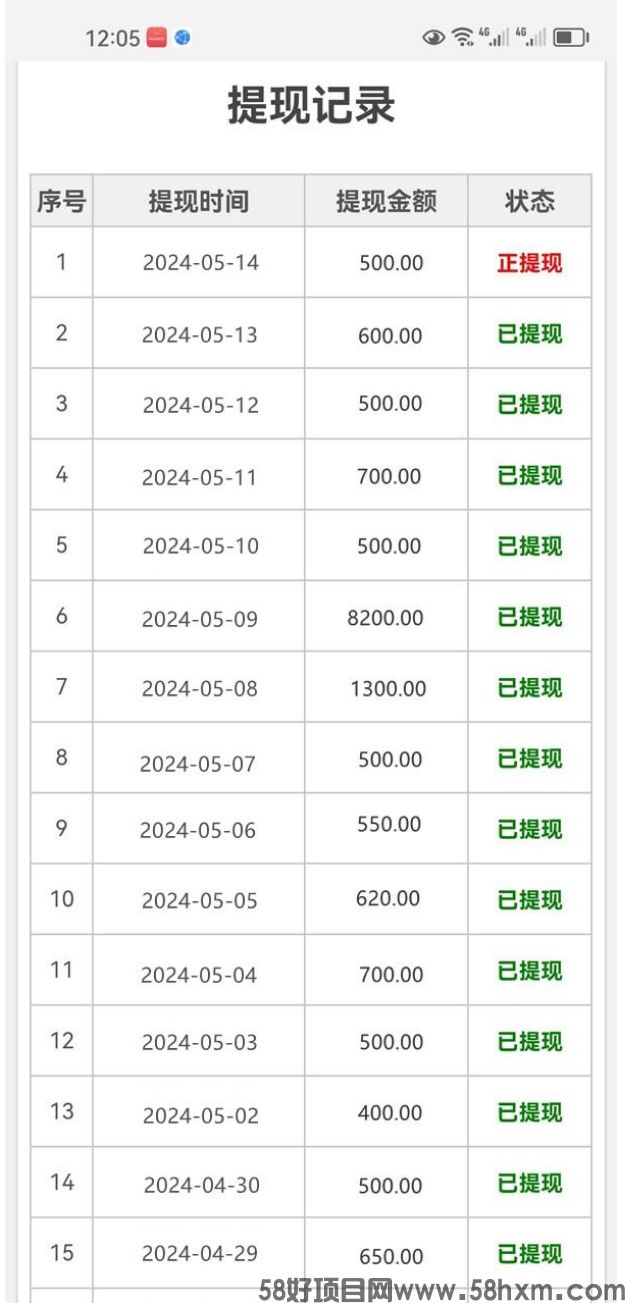Select the 提现金额 column header

386,201
